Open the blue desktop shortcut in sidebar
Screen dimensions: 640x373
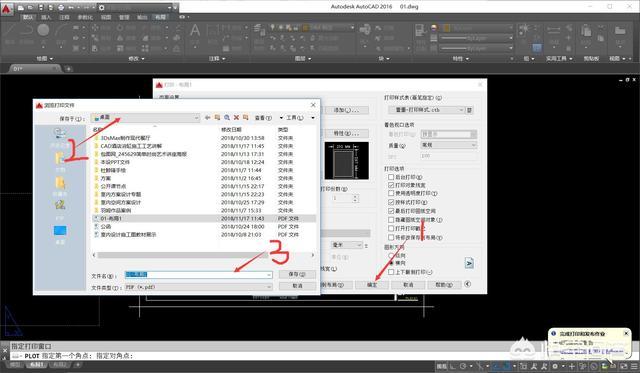(x=60, y=231)
